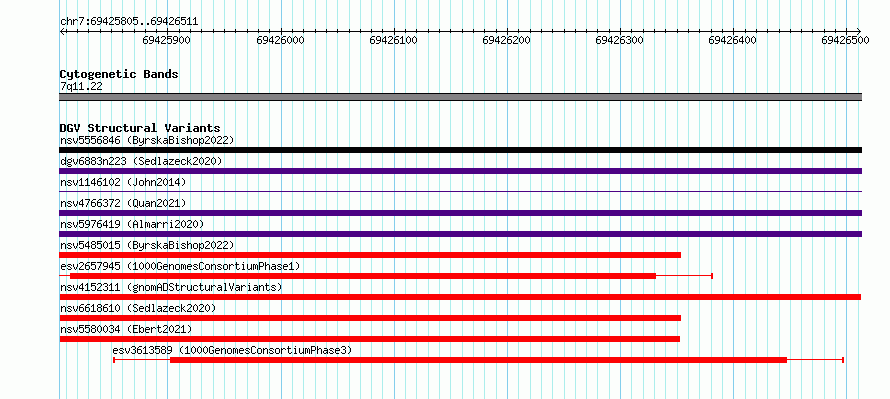Click the red nsv6618610 variant bar
The width and height of the screenshot is (890, 399).
(370, 318)
